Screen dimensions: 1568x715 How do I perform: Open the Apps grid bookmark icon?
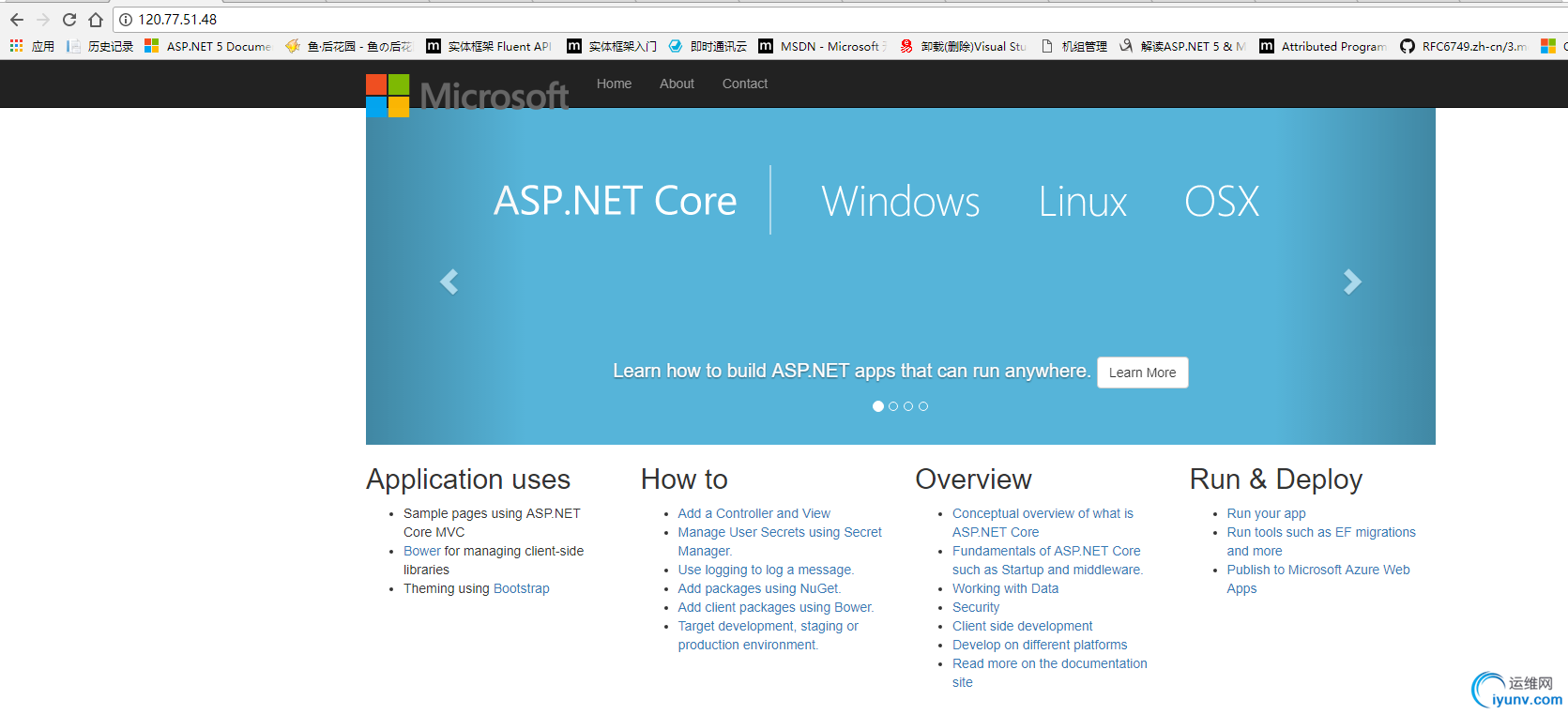click(17, 46)
